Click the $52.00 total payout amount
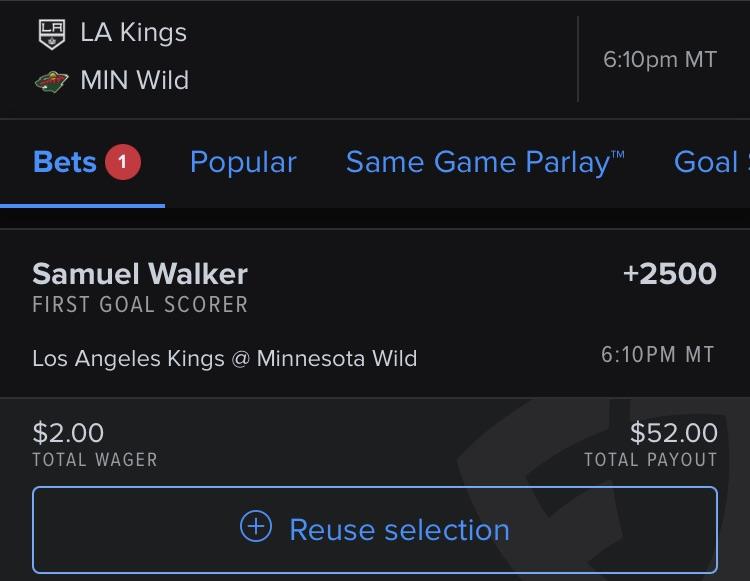Screen dimensions: 750x581 (x=673, y=432)
